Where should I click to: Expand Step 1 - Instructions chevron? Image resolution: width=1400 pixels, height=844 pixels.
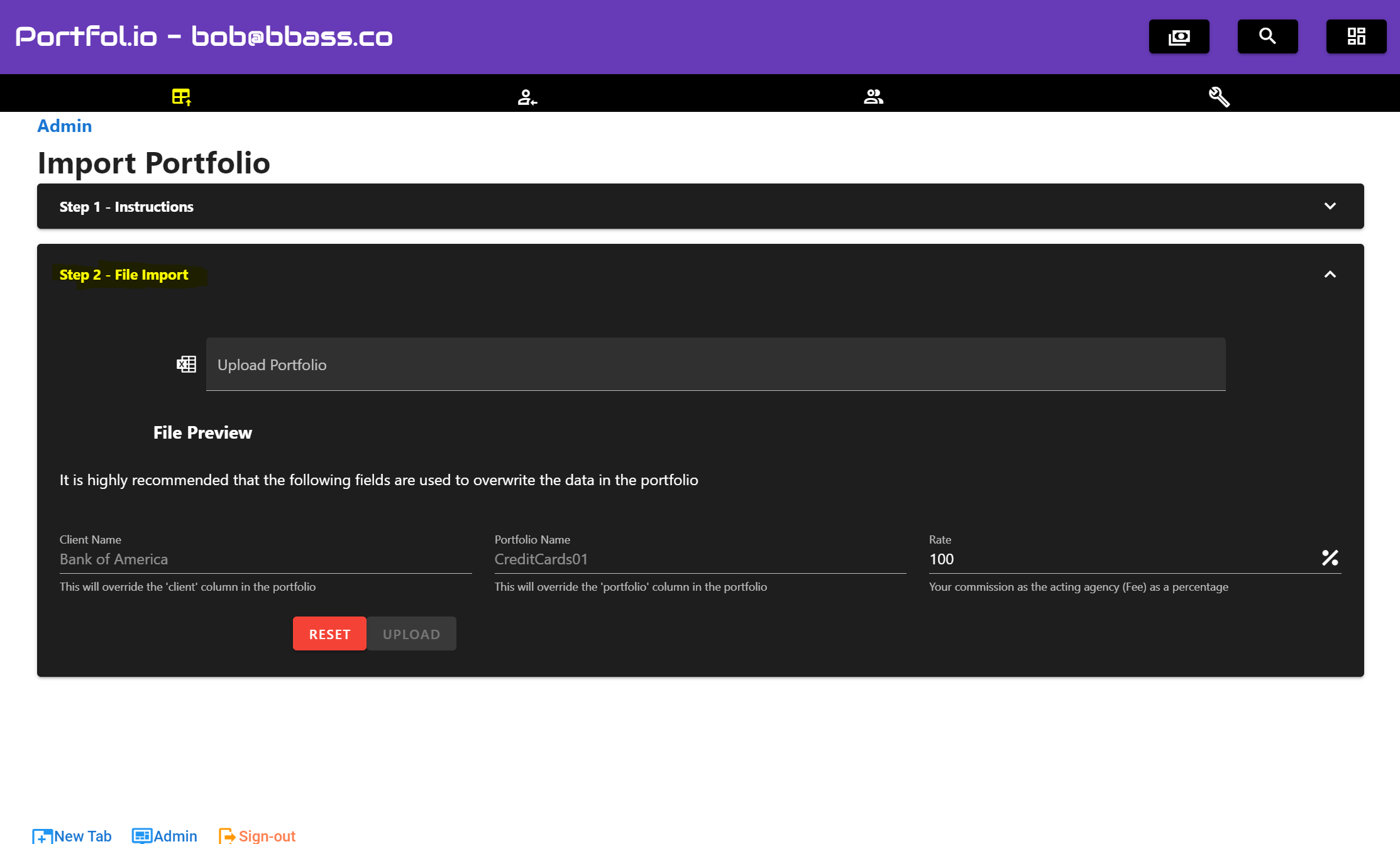pyautogui.click(x=1330, y=206)
